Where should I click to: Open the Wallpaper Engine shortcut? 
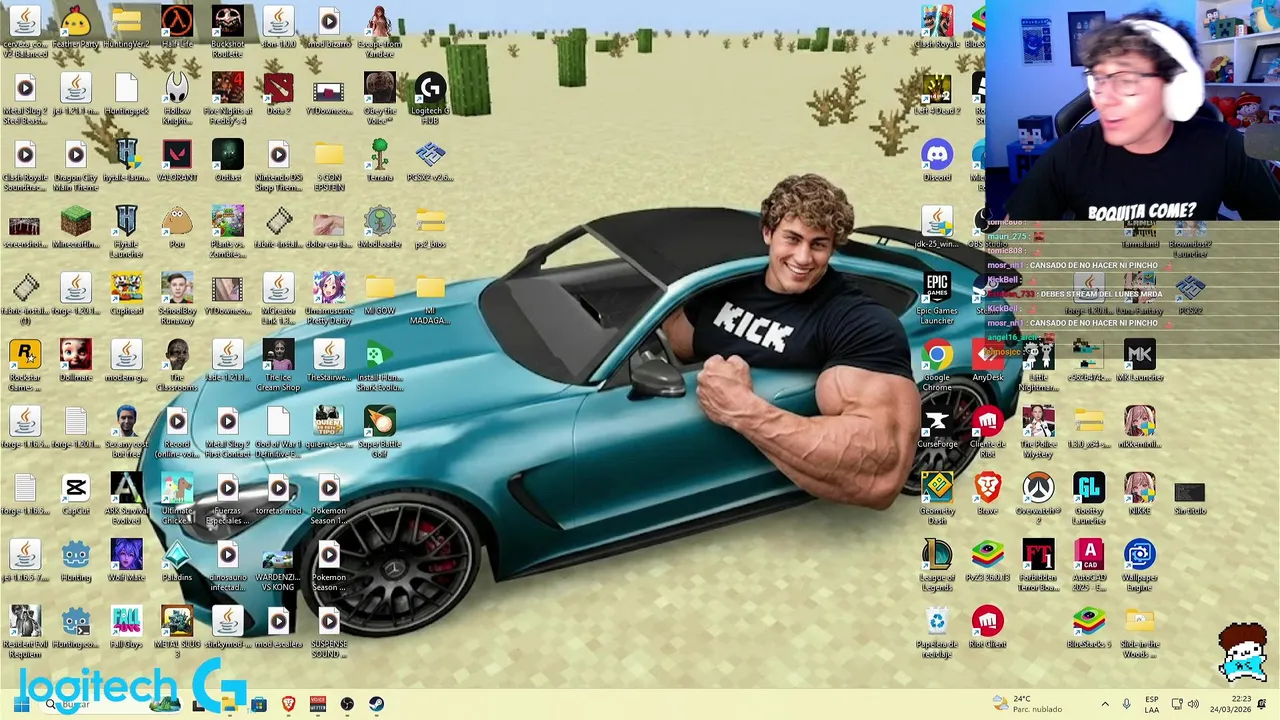(1140, 564)
